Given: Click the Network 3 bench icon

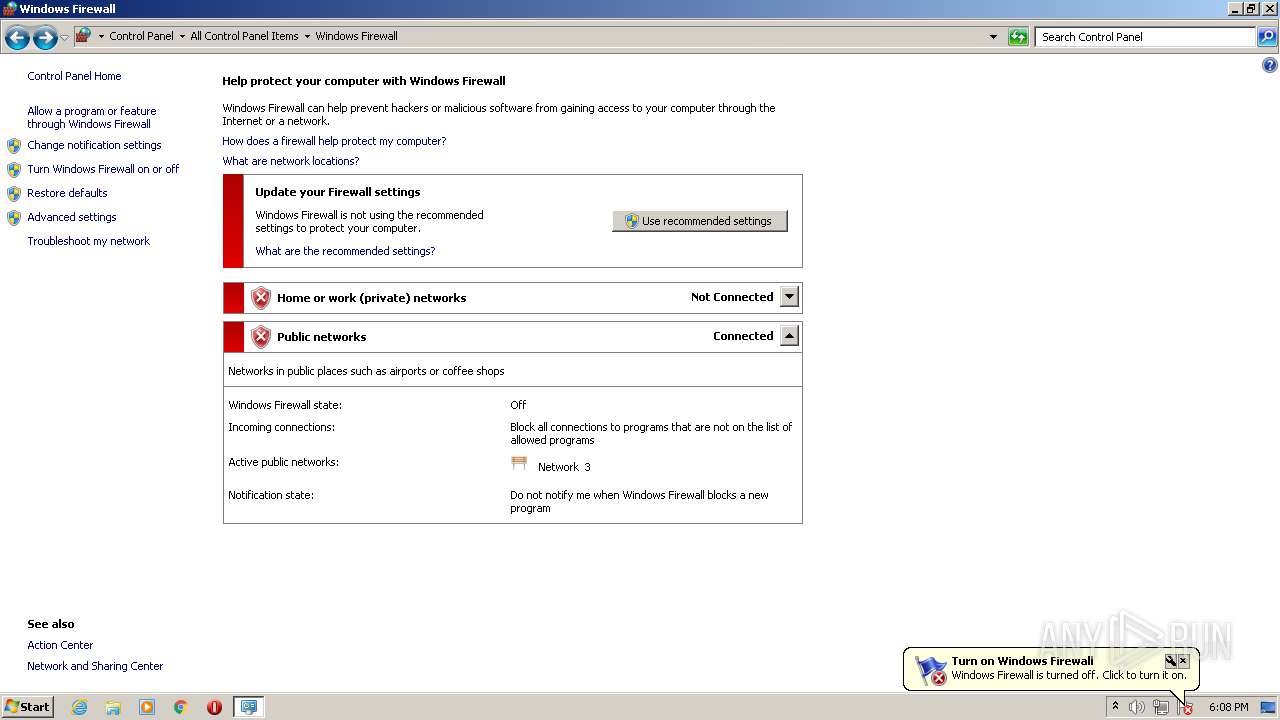Looking at the screenshot, I should pyautogui.click(x=519, y=463).
